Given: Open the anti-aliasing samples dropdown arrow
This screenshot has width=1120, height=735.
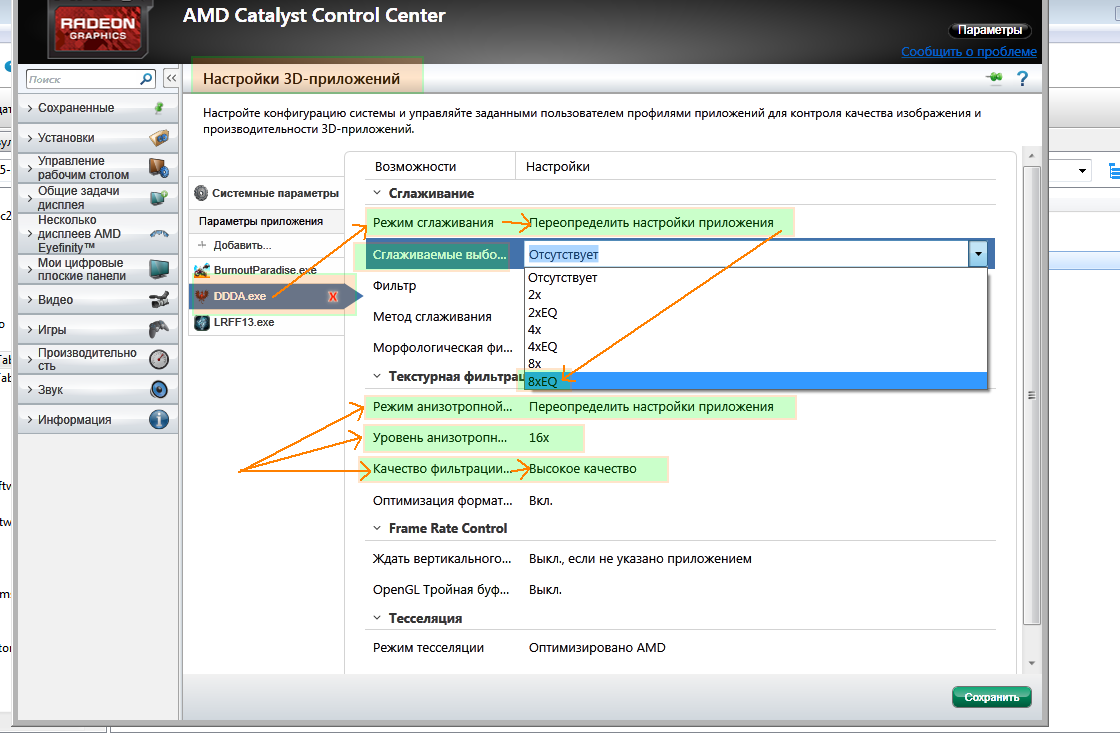Looking at the screenshot, I should [x=977, y=255].
